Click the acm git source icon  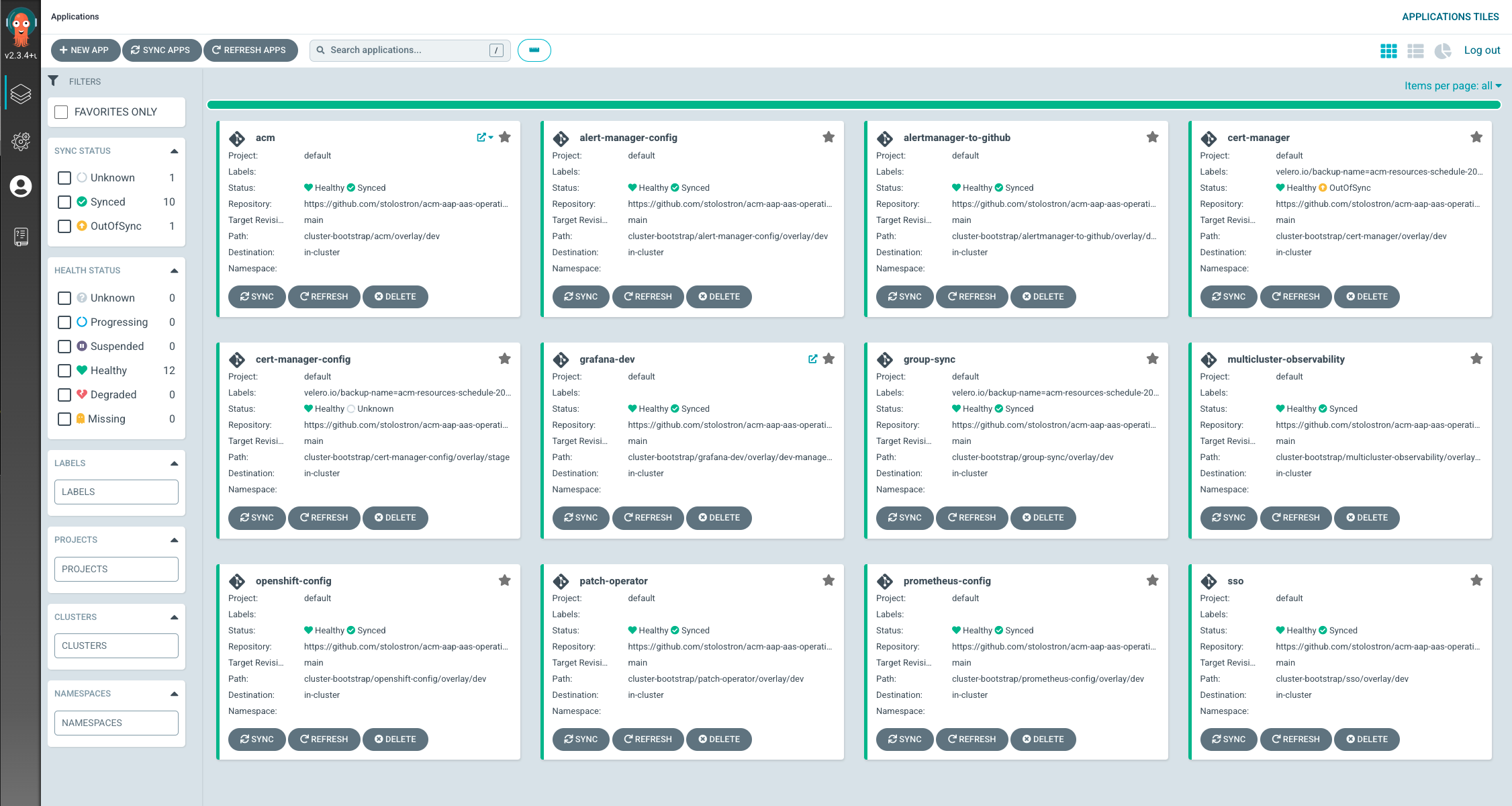tap(237, 138)
